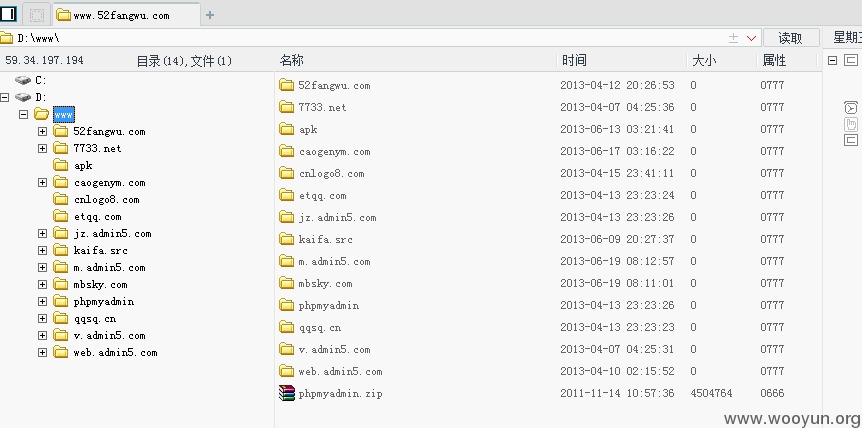Click the clock schedule icon in right panel
The width and height of the screenshot is (862, 428).
(x=850, y=108)
